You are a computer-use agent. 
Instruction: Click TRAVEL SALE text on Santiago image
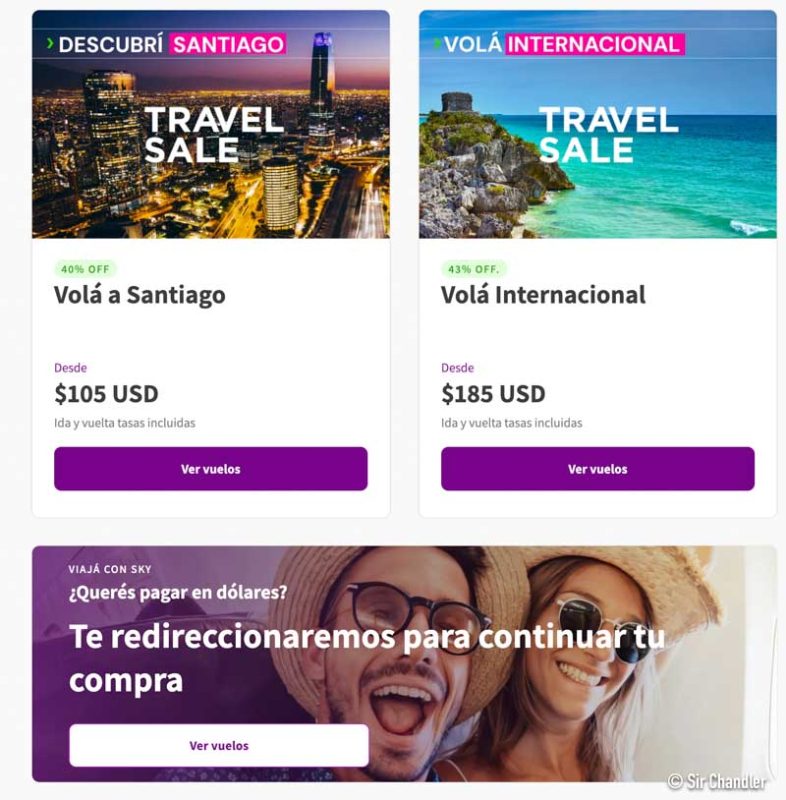[x=214, y=135]
